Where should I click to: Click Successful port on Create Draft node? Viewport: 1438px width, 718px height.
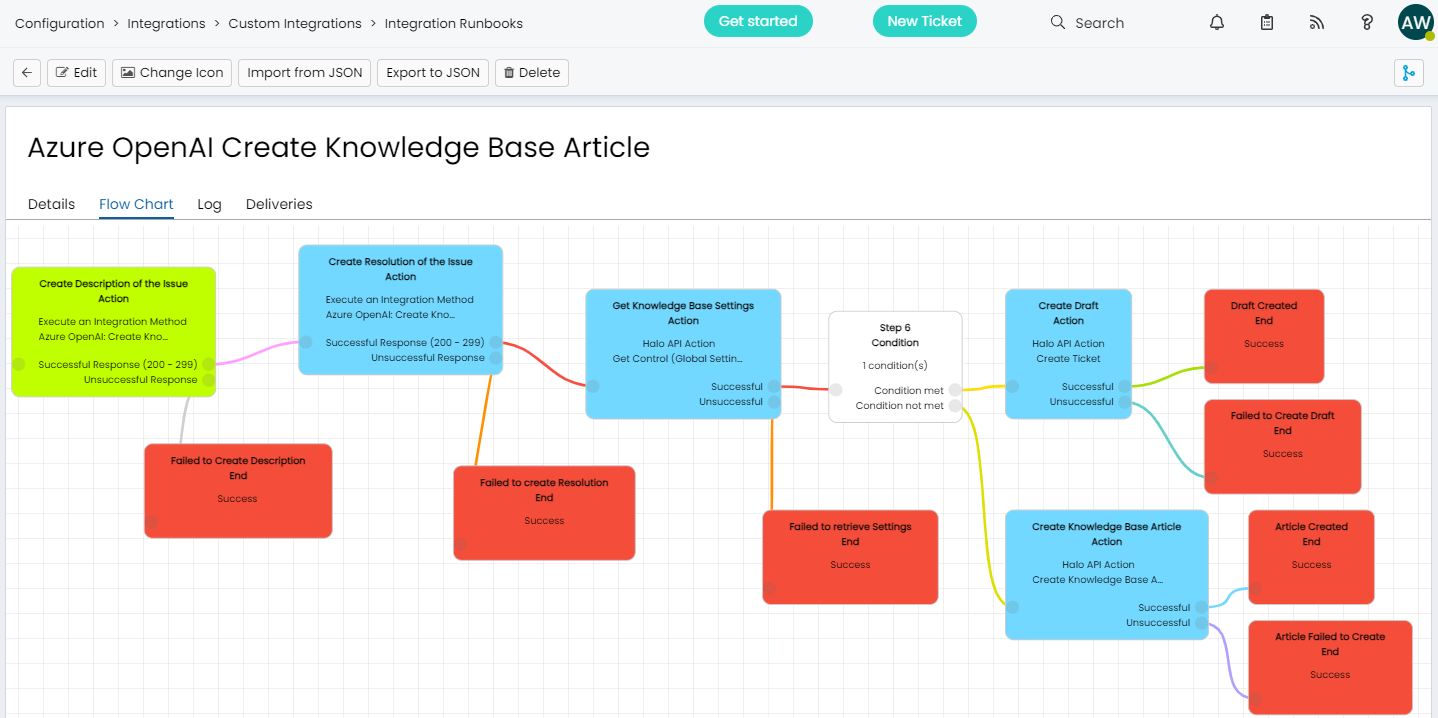[x=1124, y=386]
